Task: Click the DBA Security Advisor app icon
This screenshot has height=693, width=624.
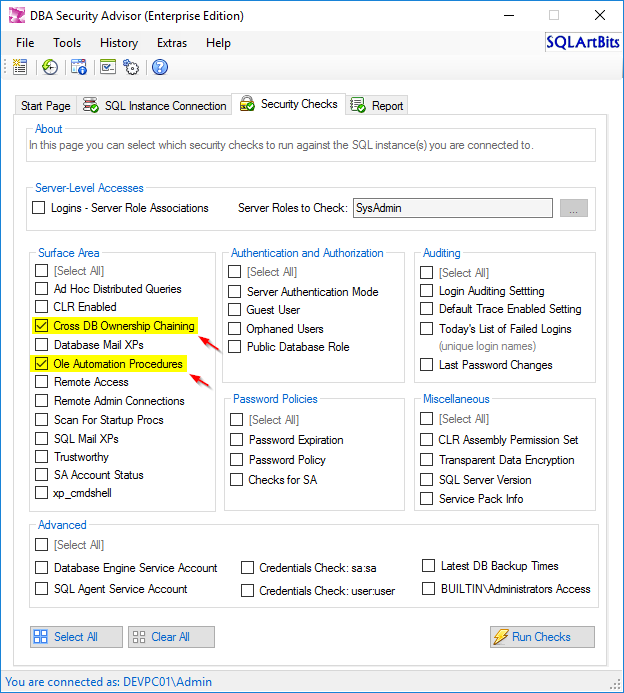Action: click(17, 15)
